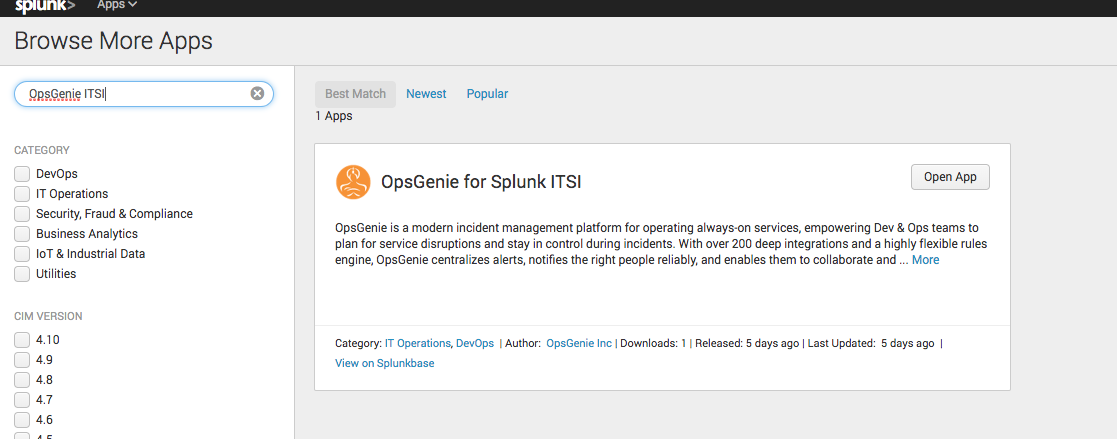Enable the CIM version 4.9 filter

pyautogui.click(x=22, y=360)
